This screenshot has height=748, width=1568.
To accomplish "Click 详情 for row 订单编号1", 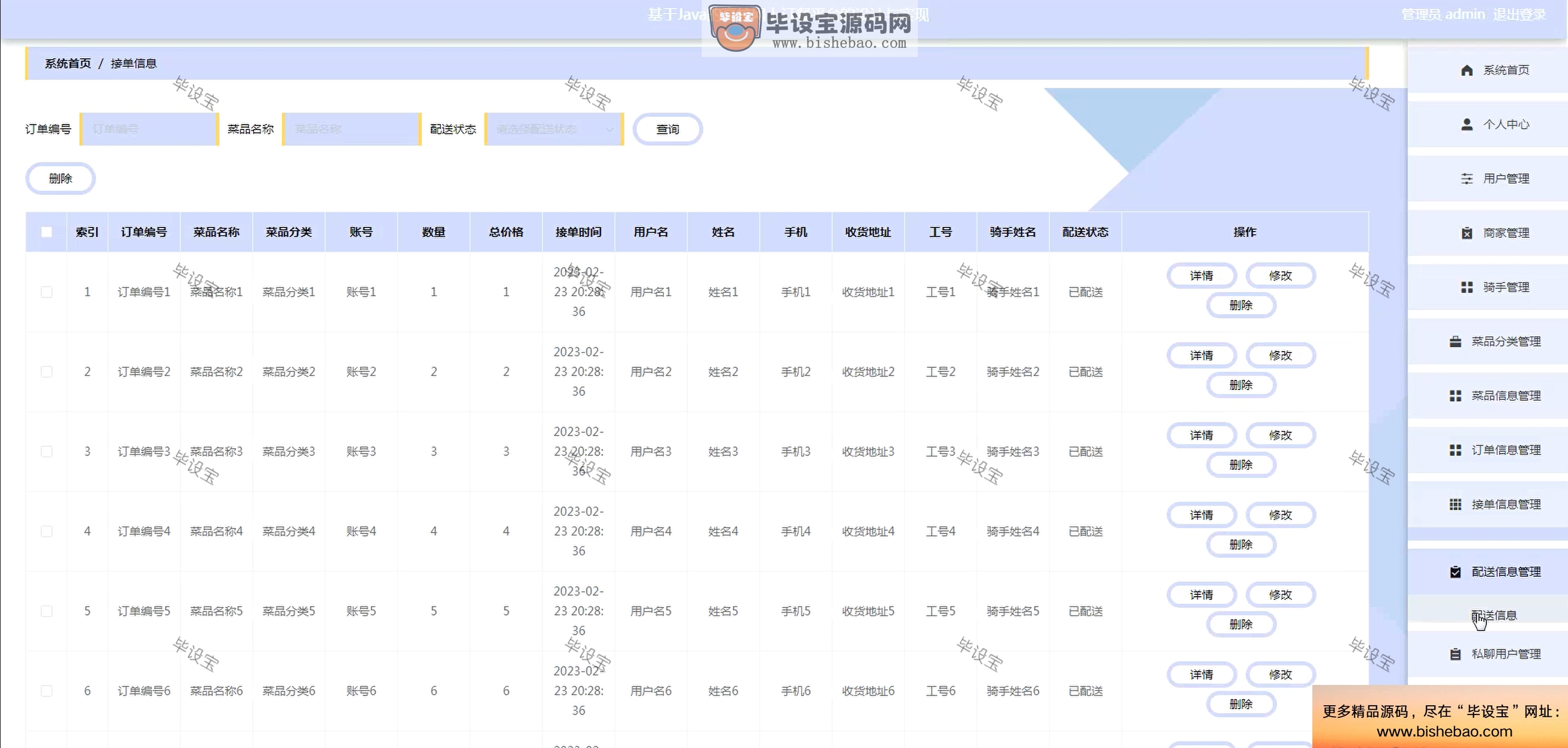I will tap(1202, 276).
